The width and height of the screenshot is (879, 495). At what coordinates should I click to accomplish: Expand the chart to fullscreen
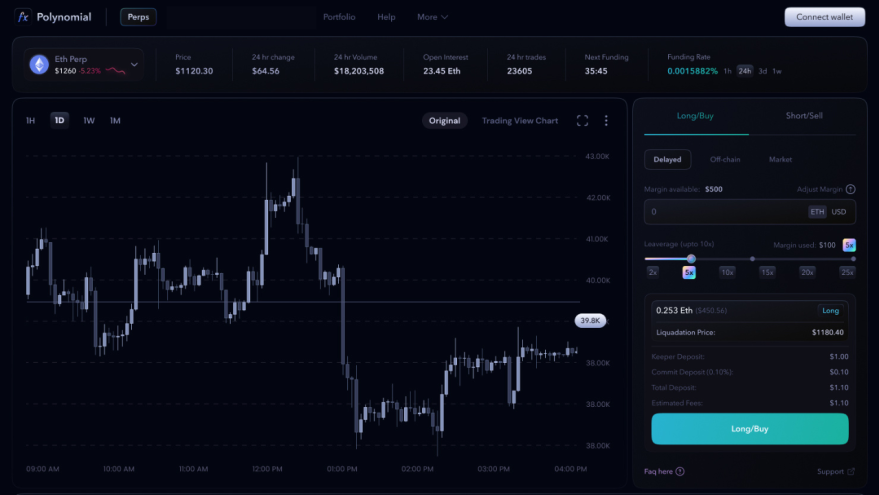[582, 121]
